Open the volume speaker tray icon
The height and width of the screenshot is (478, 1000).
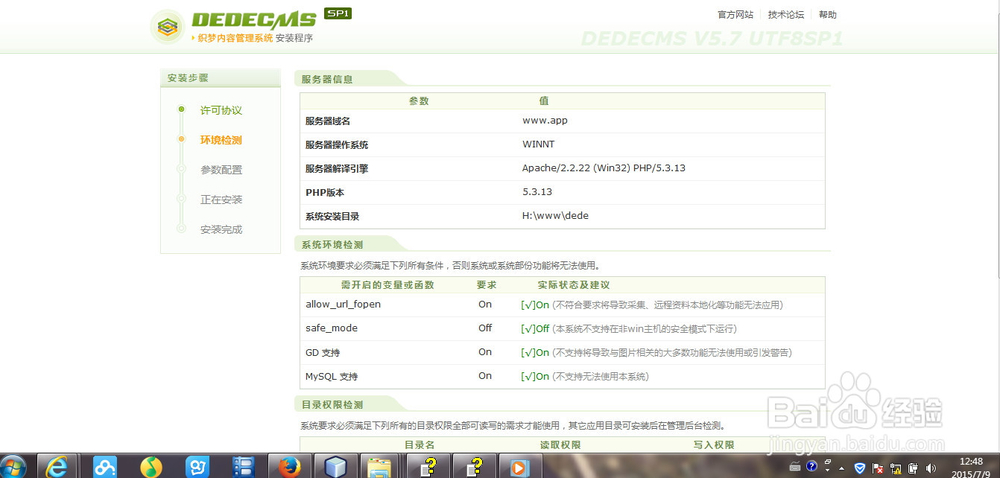pyautogui.click(x=930, y=467)
